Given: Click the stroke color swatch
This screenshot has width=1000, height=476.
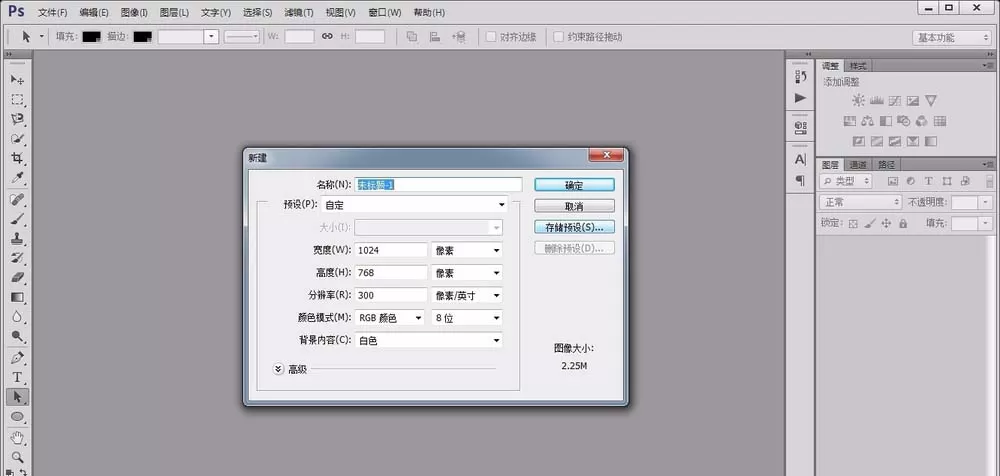Looking at the screenshot, I should (x=142, y=36).
